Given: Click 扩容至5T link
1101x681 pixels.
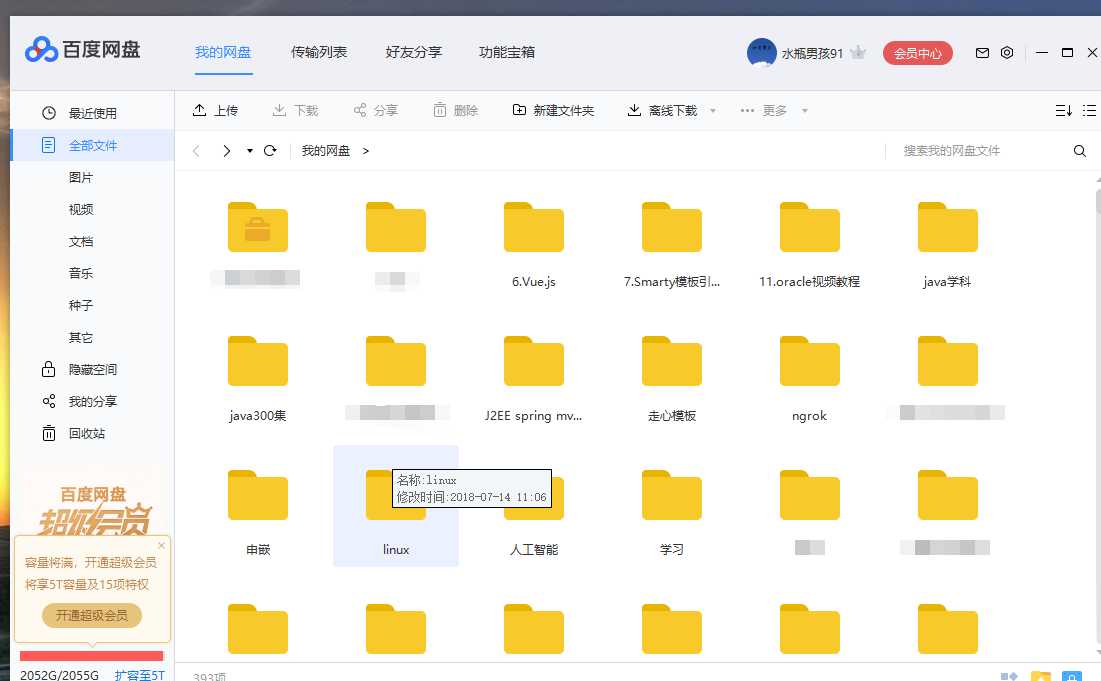Looking at the screenshot, I should click(139, 675).
